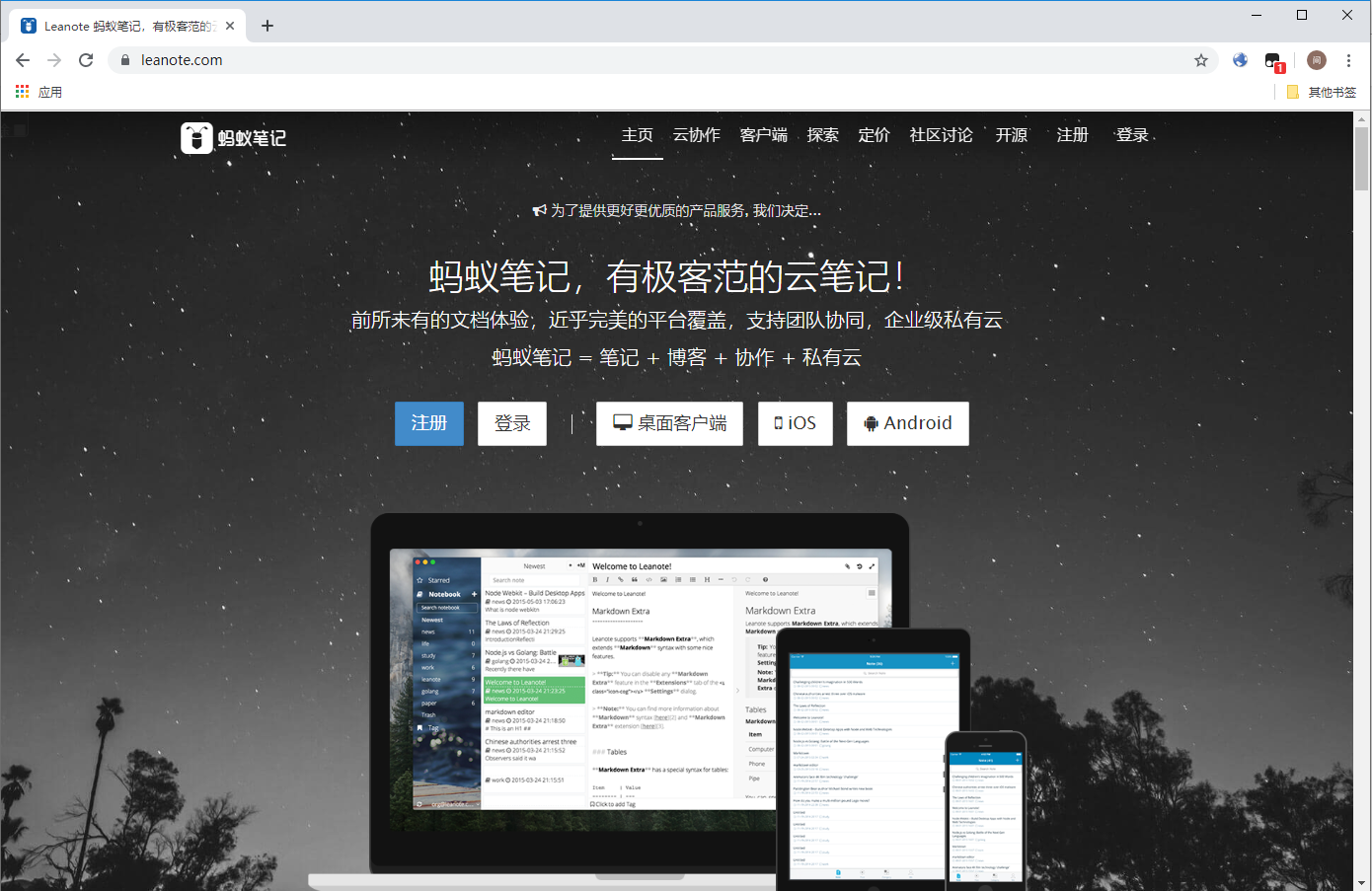Click the Android download button
This screenshot has width=1372, height=891.
[908, 423]
